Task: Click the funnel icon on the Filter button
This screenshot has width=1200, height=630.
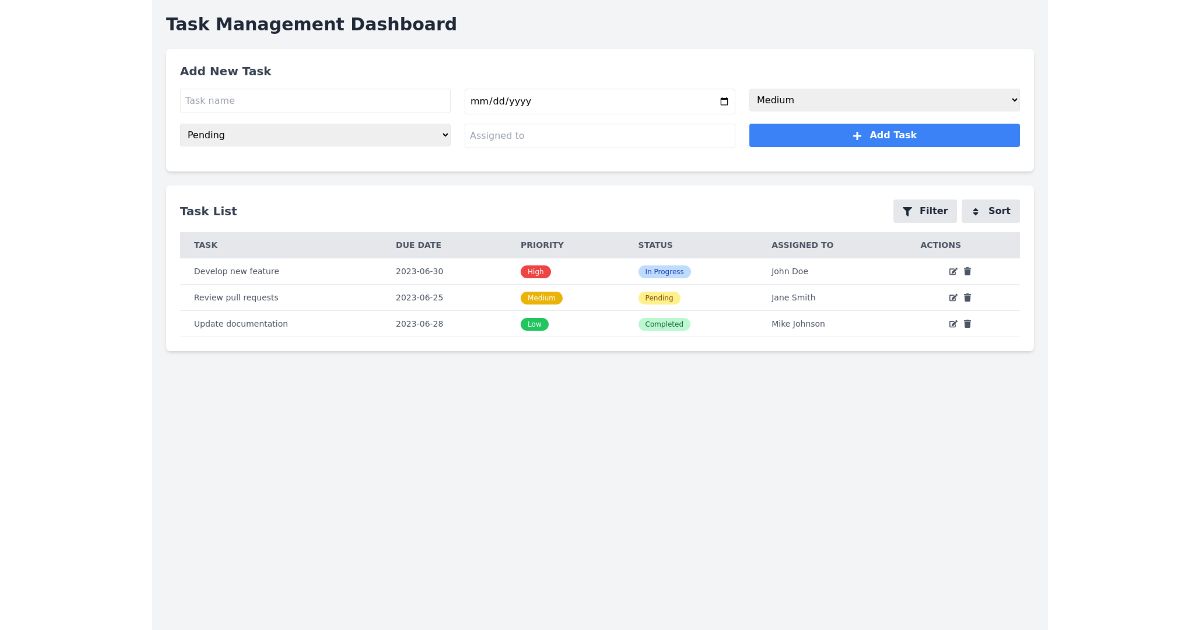Action: [908, 211]
